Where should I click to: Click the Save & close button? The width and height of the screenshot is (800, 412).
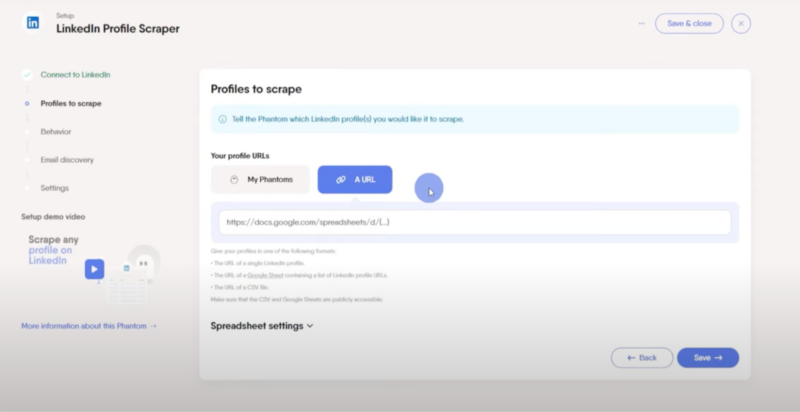click(x=689, y=23)
